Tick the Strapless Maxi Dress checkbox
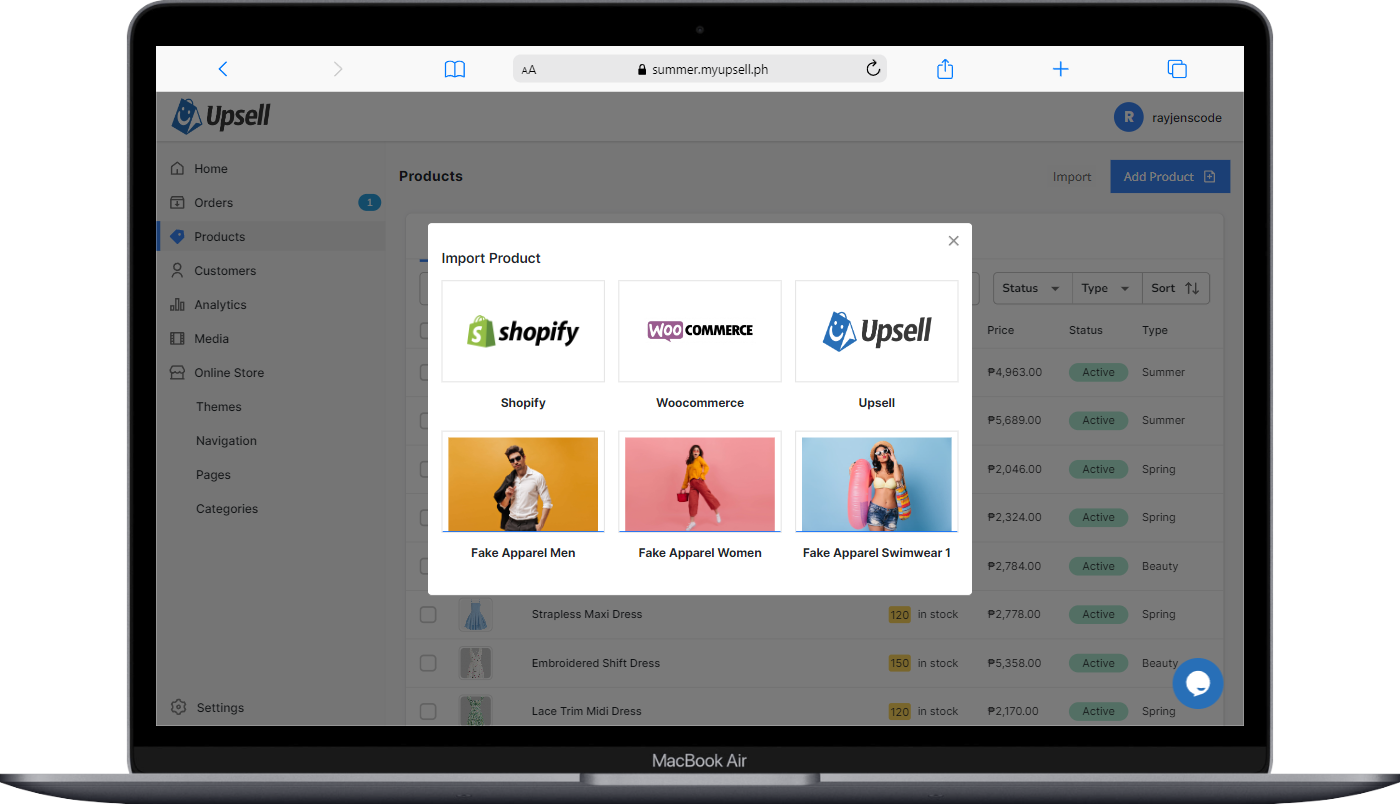Image resolution: width=1400 pixels, height=804 pixels. tap(428, 615)
